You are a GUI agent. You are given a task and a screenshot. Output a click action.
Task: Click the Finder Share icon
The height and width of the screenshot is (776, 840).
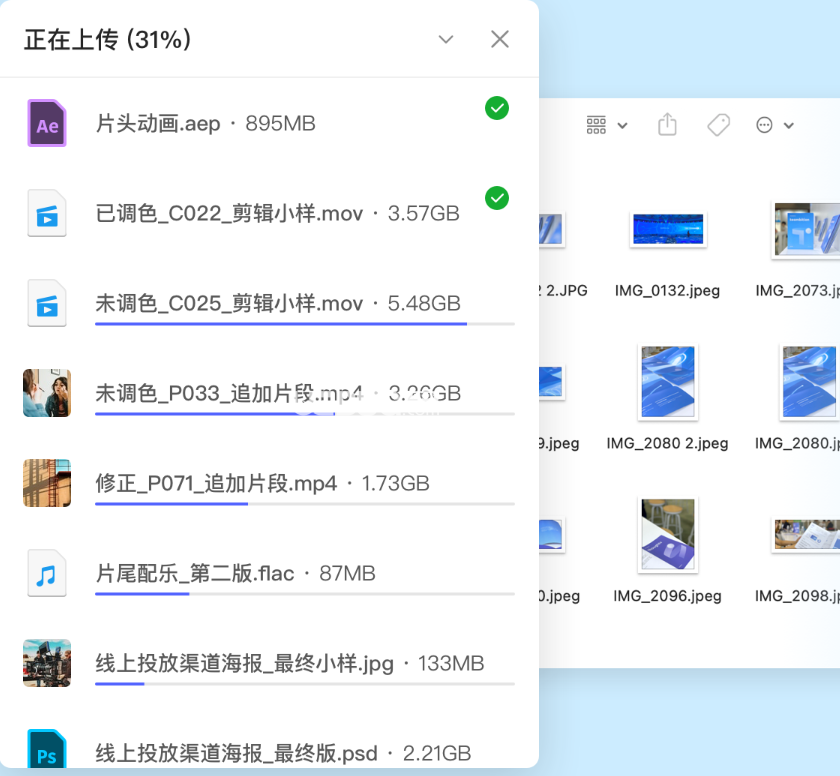point(667,124)
